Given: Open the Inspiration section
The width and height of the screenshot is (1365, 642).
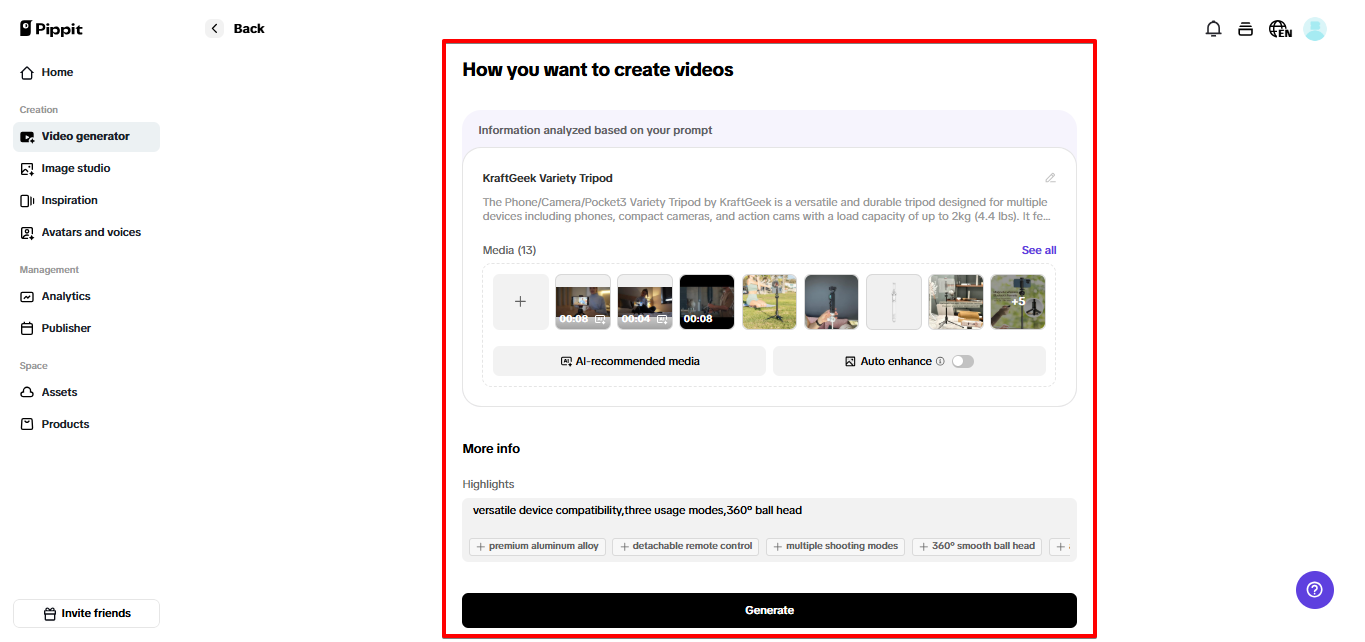Looking at the screenshot, I should (x=70, y=200).
